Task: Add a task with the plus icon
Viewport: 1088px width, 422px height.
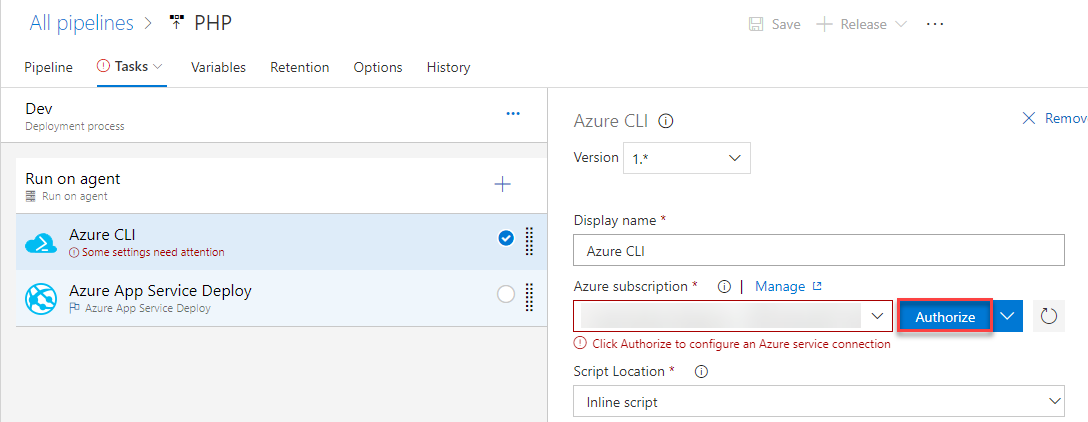Action: 502,184
